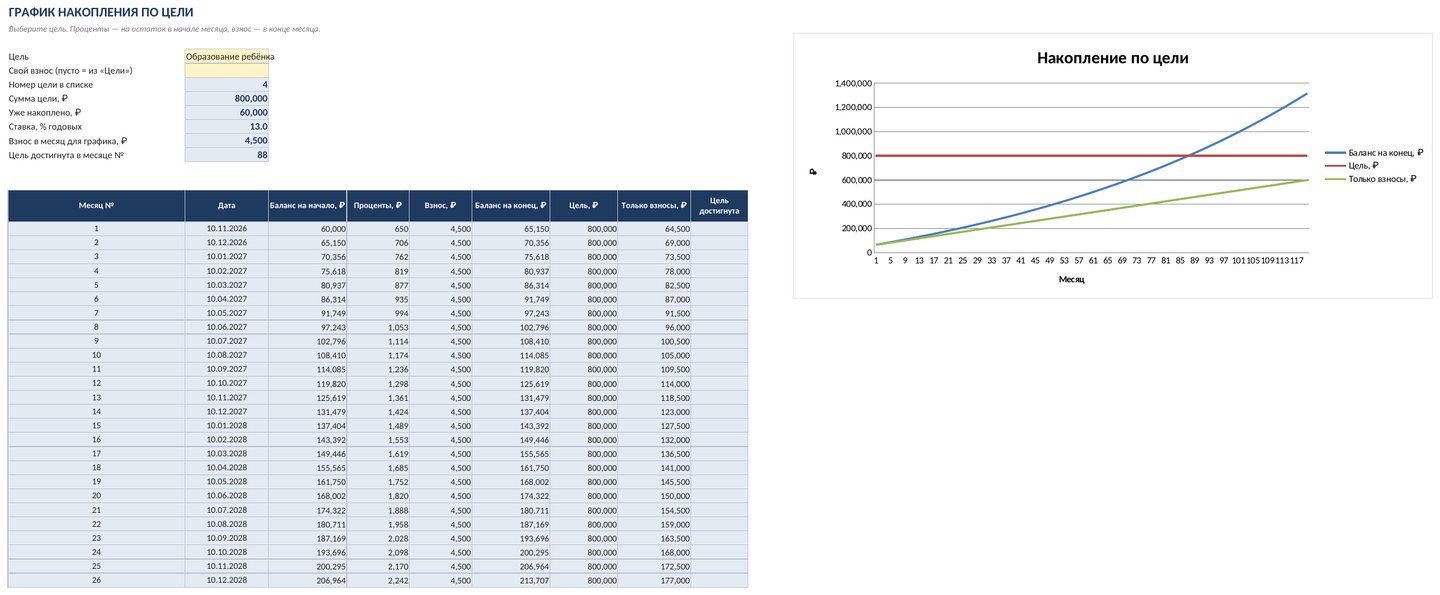Select the 'Цель, ₽' legend entry in the chart

pyautogui.click(x=1352, y=165)
